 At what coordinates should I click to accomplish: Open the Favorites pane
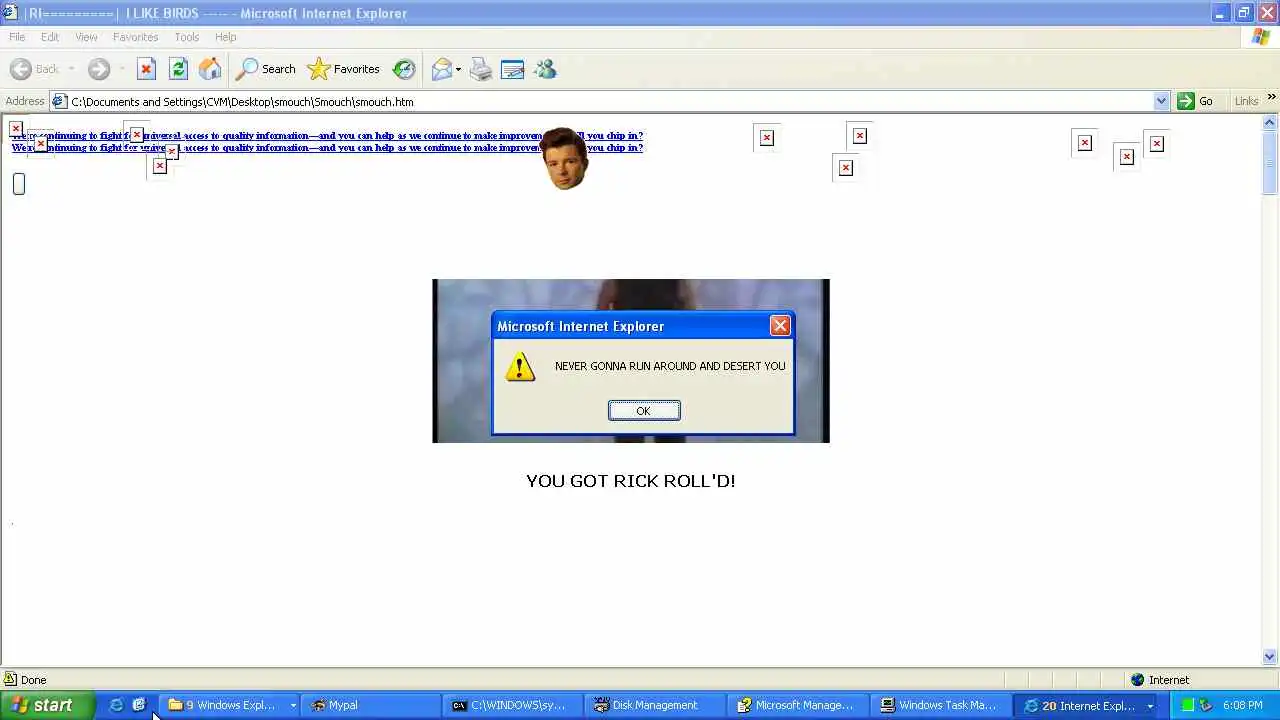click(x=344, y=69)
